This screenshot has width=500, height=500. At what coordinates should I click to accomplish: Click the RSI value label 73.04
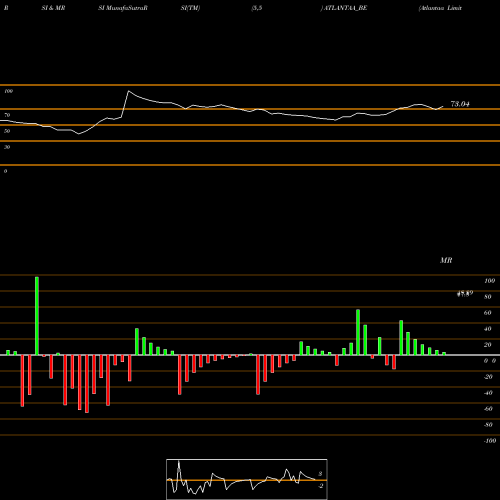coord(460,104)
